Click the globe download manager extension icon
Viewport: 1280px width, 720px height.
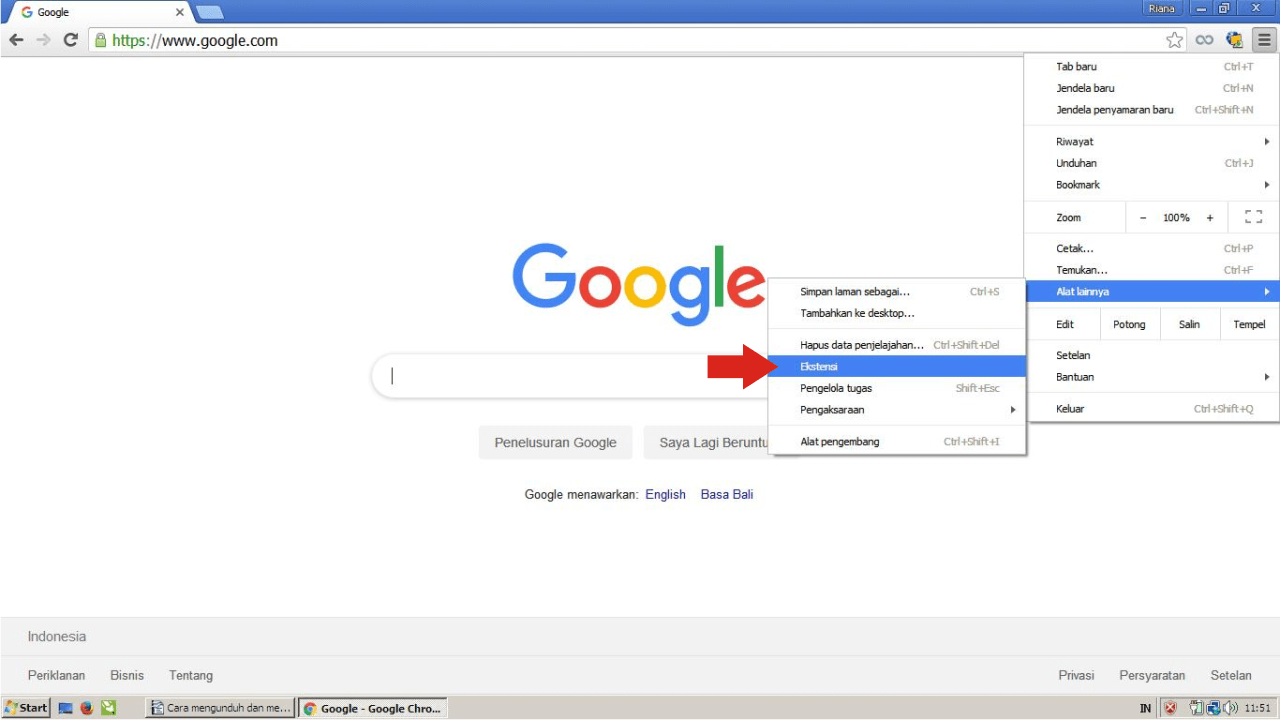coord(1235,40)
